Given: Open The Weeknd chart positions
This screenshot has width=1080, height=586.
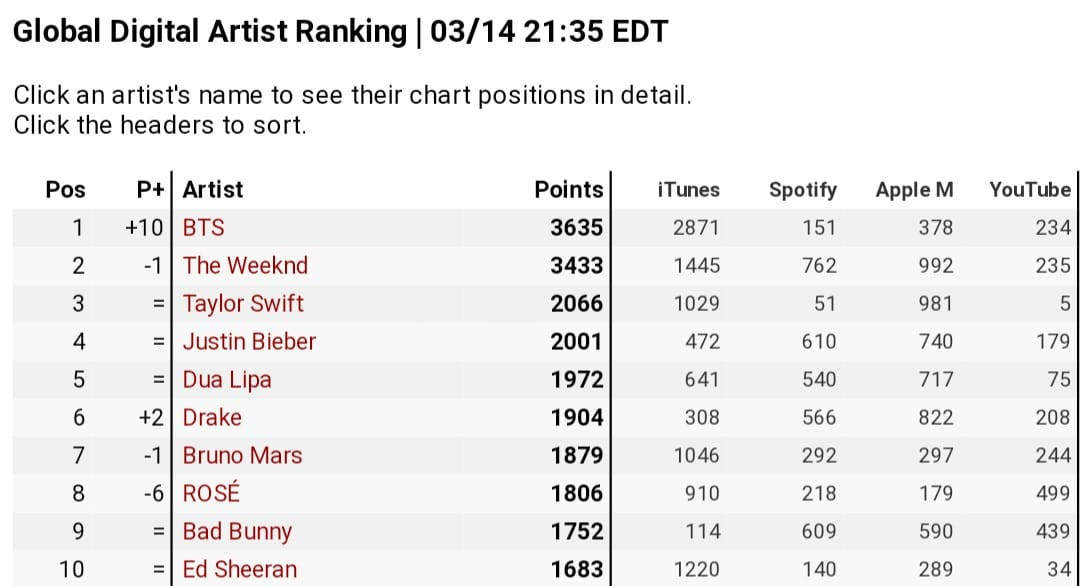Looking at the screenshot, I should click(x=245, y=266).
